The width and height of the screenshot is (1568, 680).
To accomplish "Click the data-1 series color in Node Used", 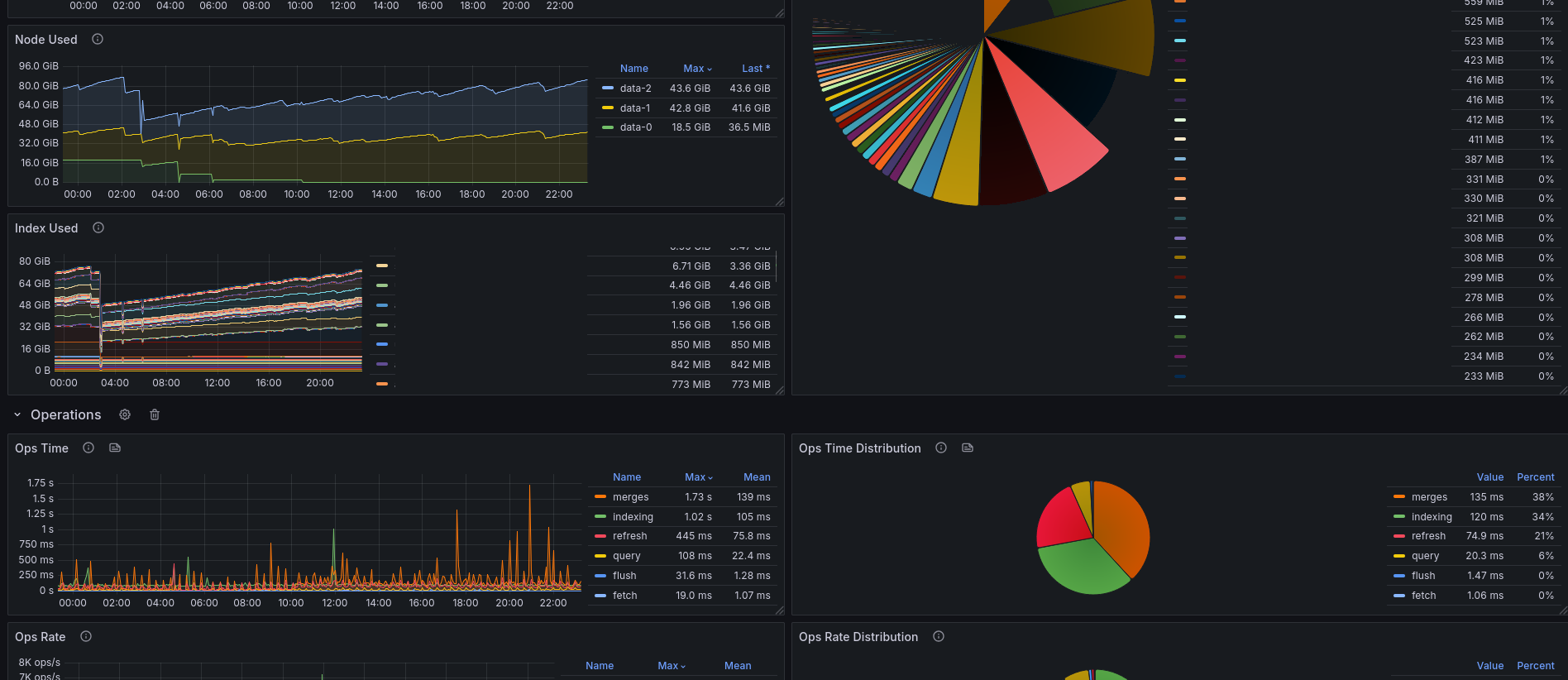I will point(608,108).
